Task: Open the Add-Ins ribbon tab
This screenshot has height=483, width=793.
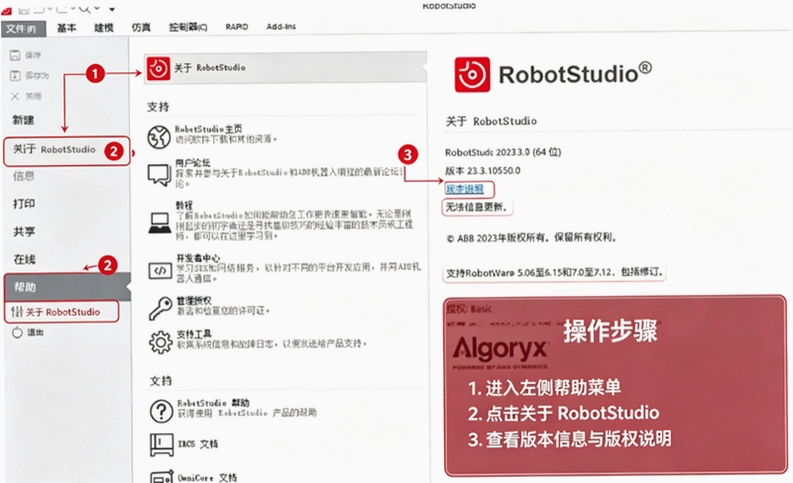Action: 281,26
